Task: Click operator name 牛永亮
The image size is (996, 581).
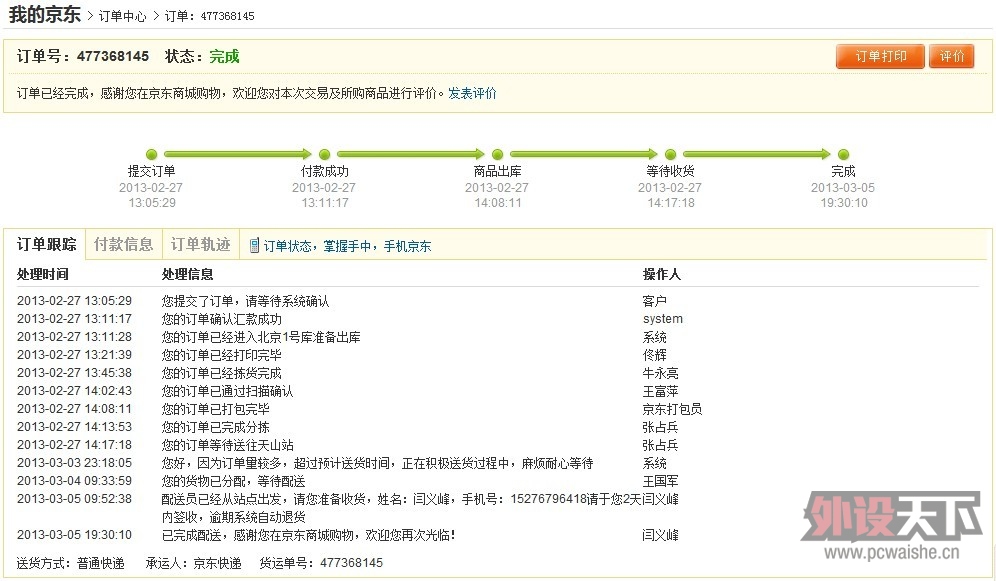Action: coord(660,373)
